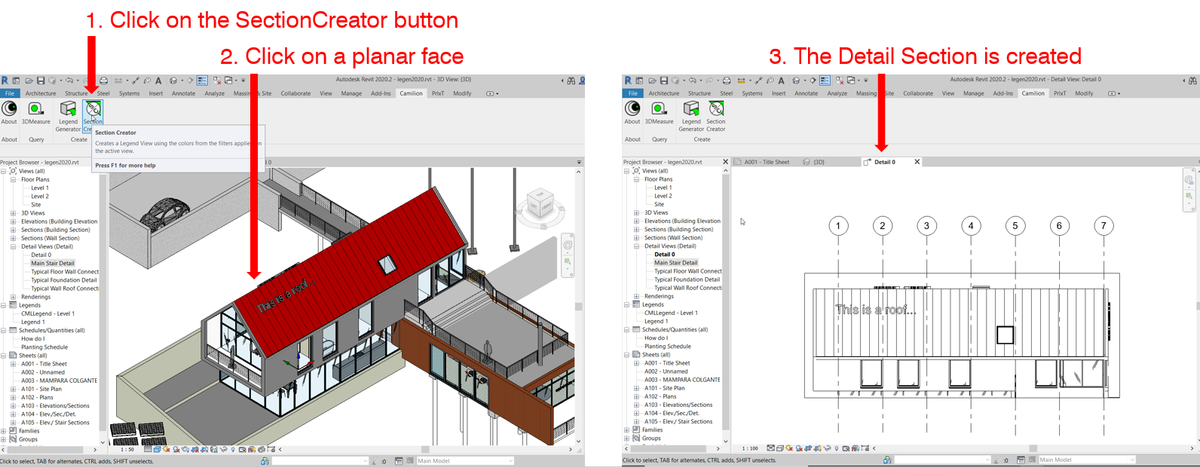Select Text tool A in the 3D View window toolbar

pos(158,80)
